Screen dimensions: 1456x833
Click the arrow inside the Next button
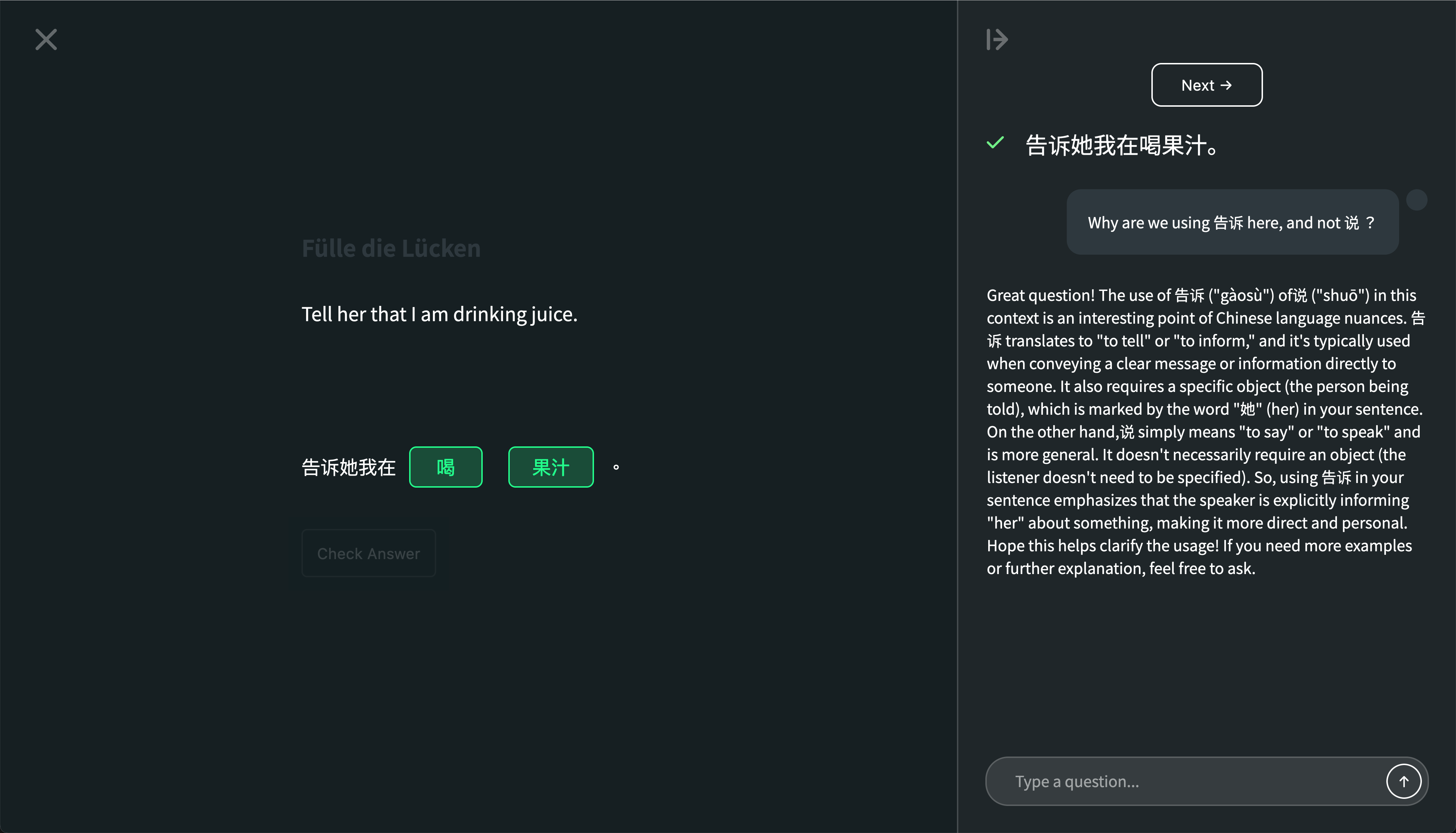point(1226,85)
